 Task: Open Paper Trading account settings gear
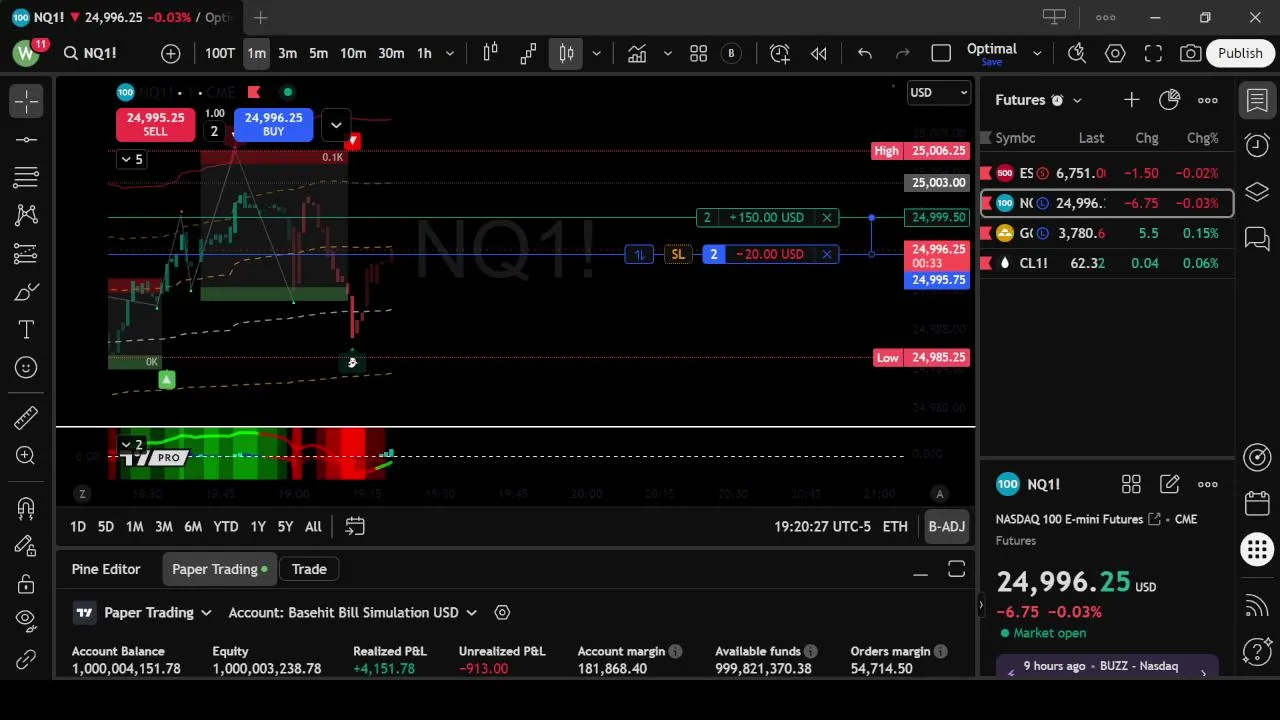click(502, 612)
